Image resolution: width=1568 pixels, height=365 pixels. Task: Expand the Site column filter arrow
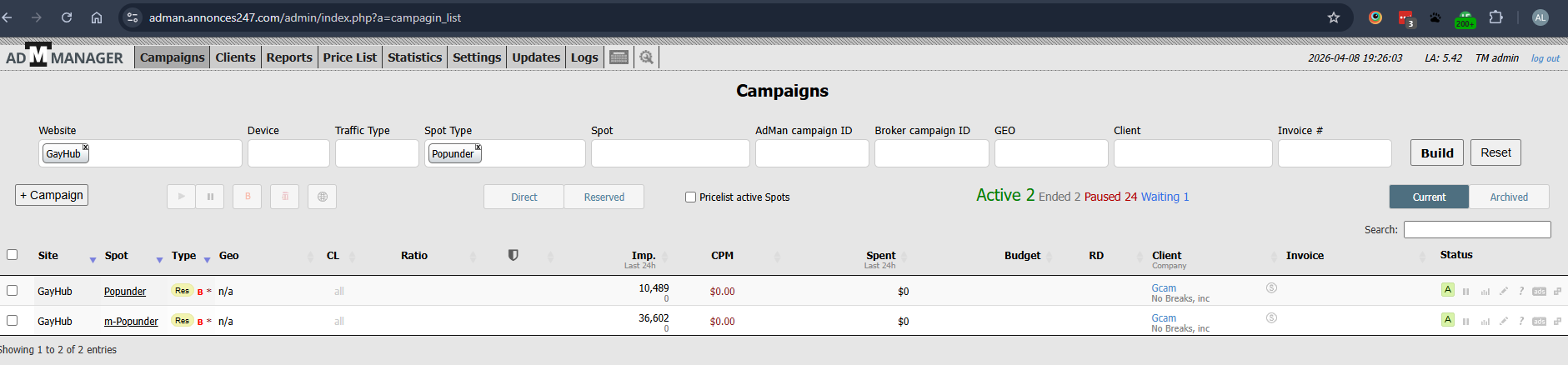tap(93, 260)
